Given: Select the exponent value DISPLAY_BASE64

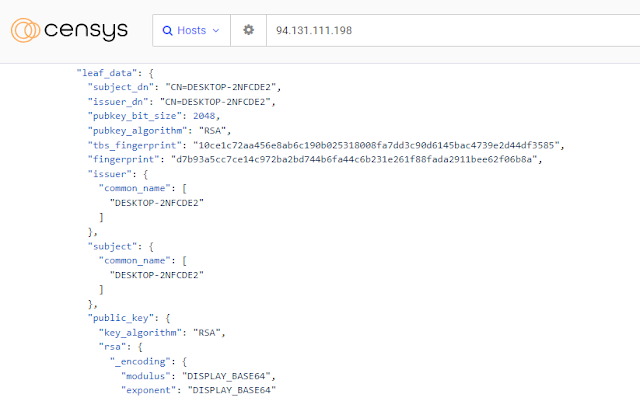Looking at the screenshot, I should 232,390.
